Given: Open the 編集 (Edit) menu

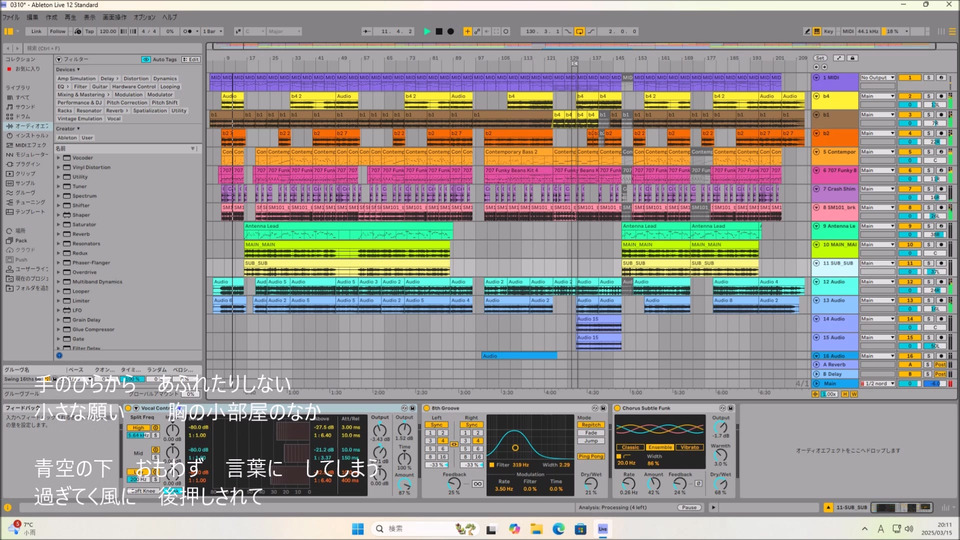Looking at the screenshot, I should coord(32,17).
